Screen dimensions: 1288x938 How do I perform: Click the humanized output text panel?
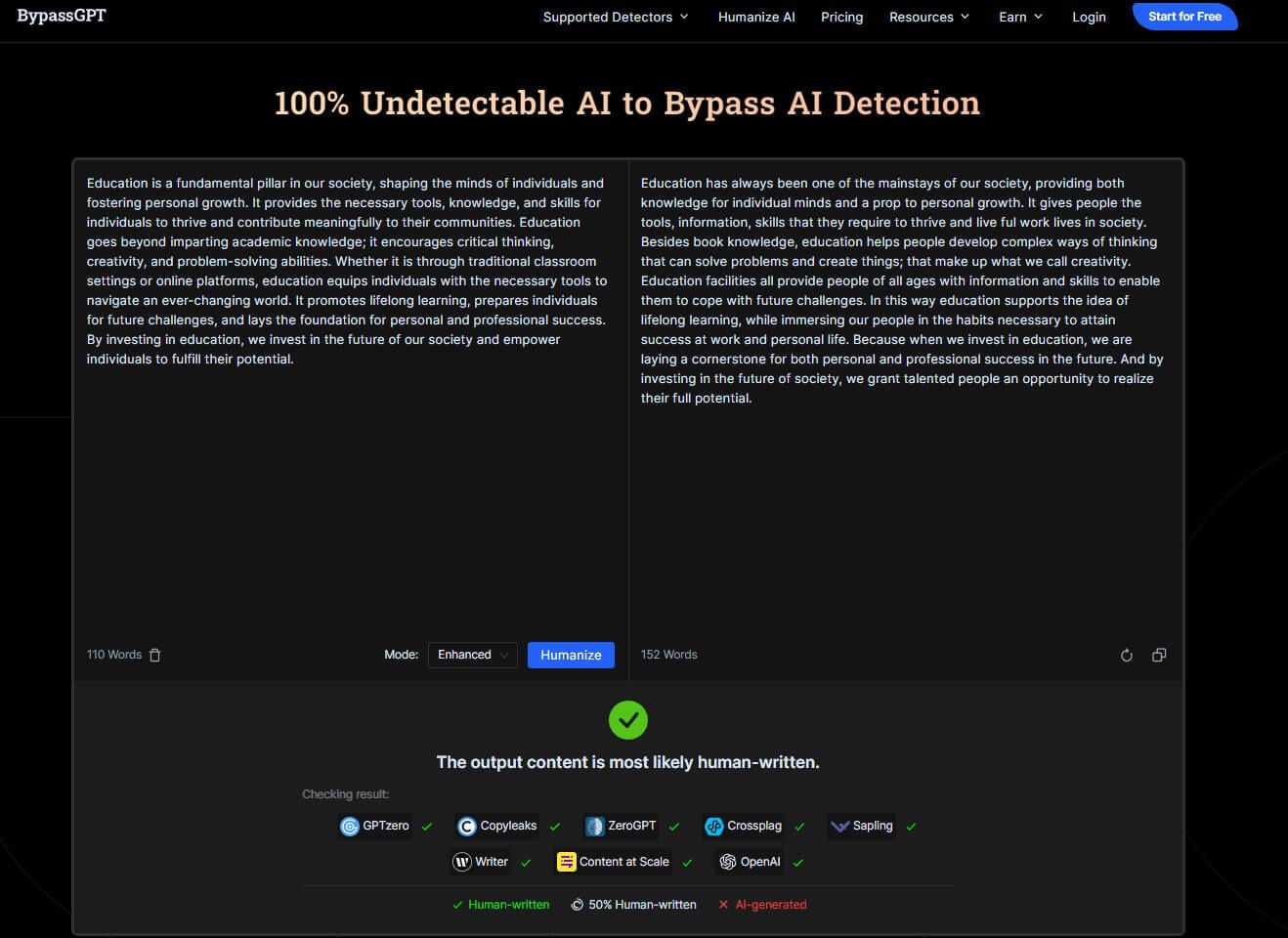click(x=905, y=401)
